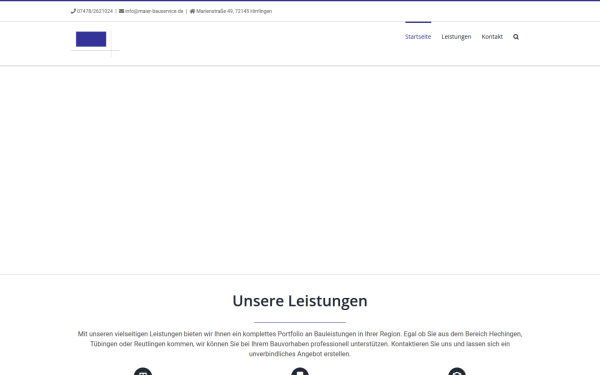
Task: Click the envelope icon beside the email
Action: [x=121, y=11]
